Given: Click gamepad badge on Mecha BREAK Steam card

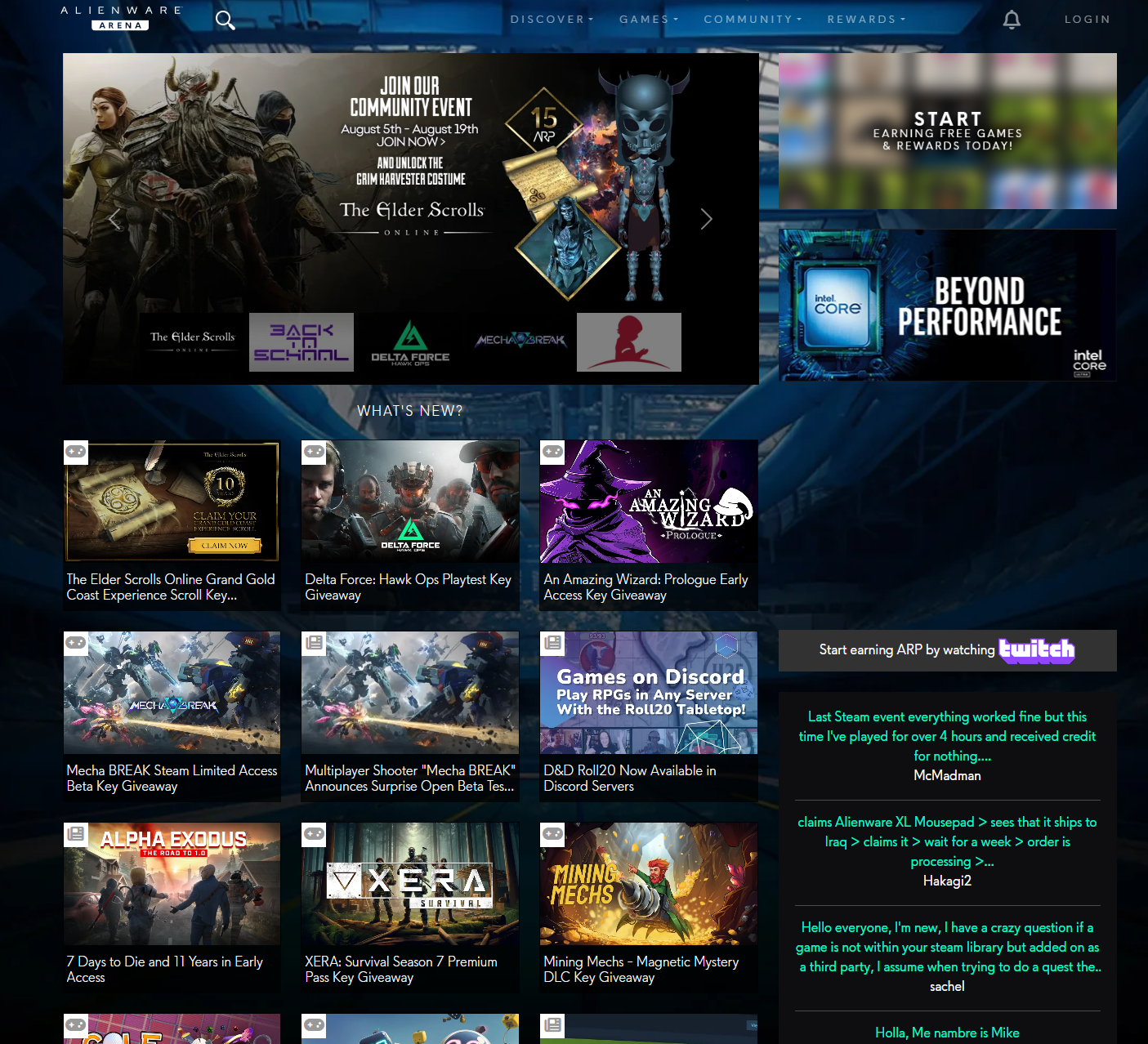Looking at the screenshot, I should [x=76, y=643].
